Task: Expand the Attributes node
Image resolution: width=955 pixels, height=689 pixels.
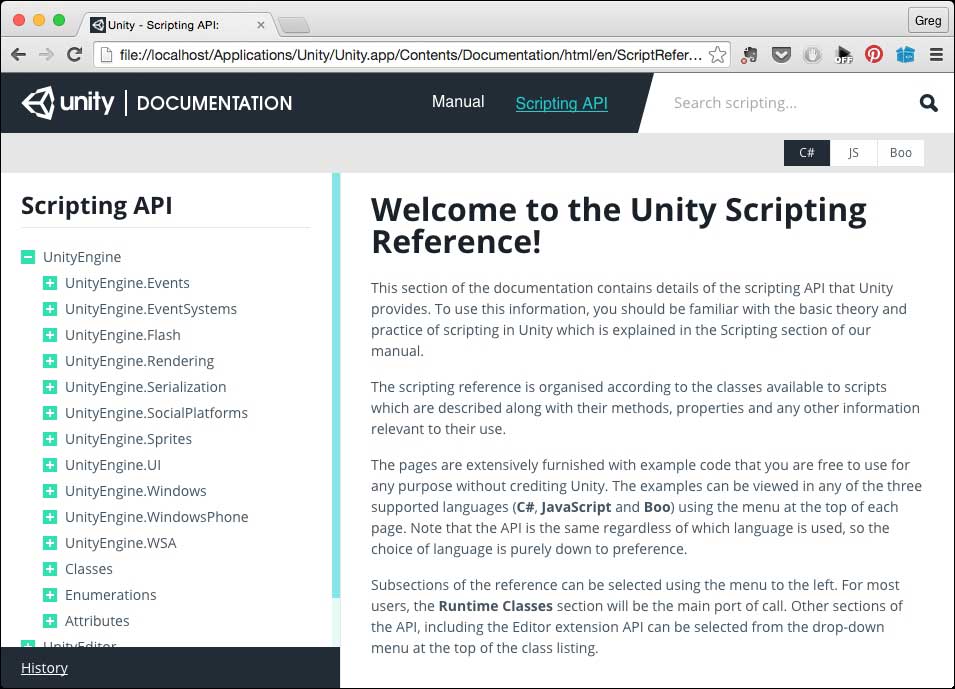Action: (x=50, y=621)
